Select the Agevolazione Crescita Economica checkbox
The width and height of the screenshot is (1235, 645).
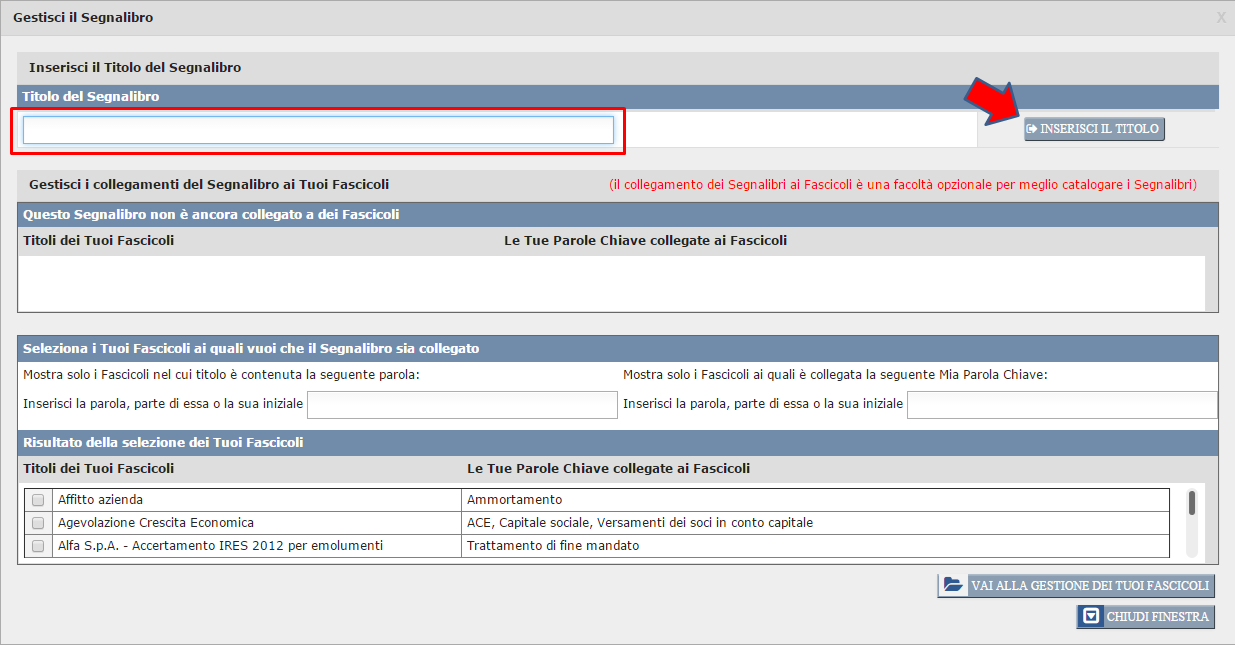pos(38,523)
